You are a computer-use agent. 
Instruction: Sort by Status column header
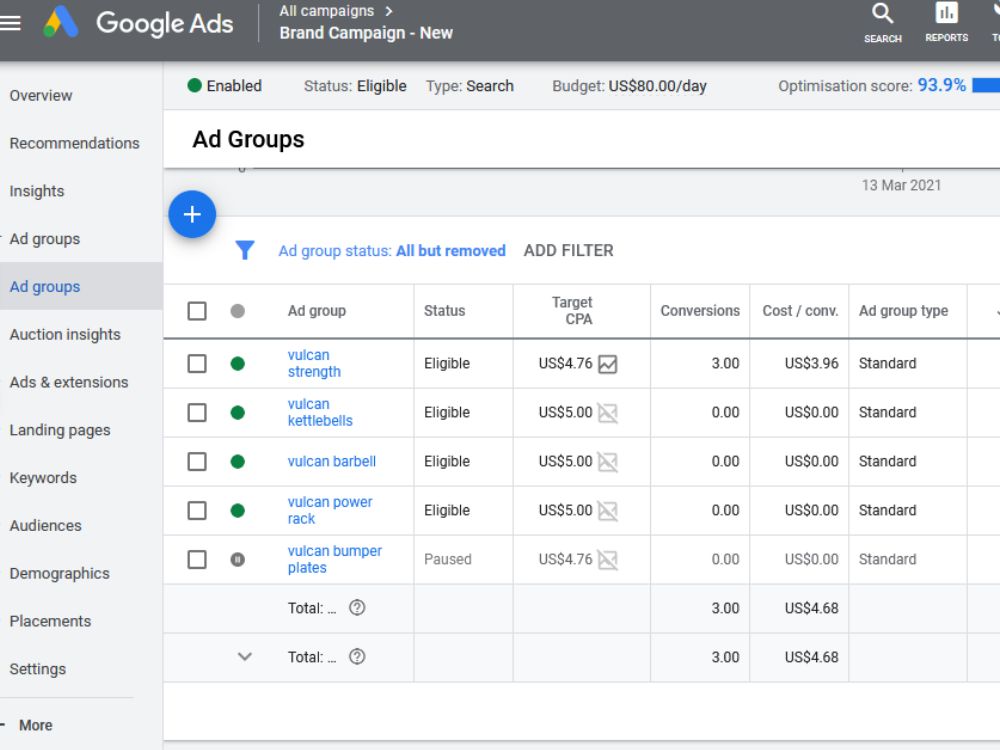point(445,311)
